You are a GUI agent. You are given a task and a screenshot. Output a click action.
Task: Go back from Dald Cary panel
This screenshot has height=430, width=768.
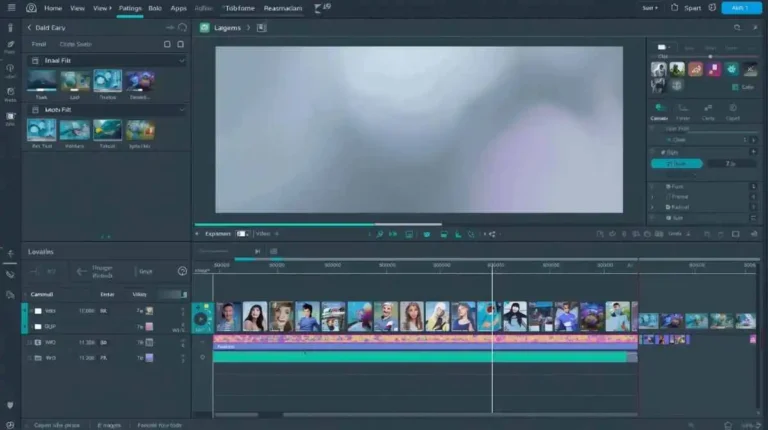pyautogui.click(x=29, y=28)
